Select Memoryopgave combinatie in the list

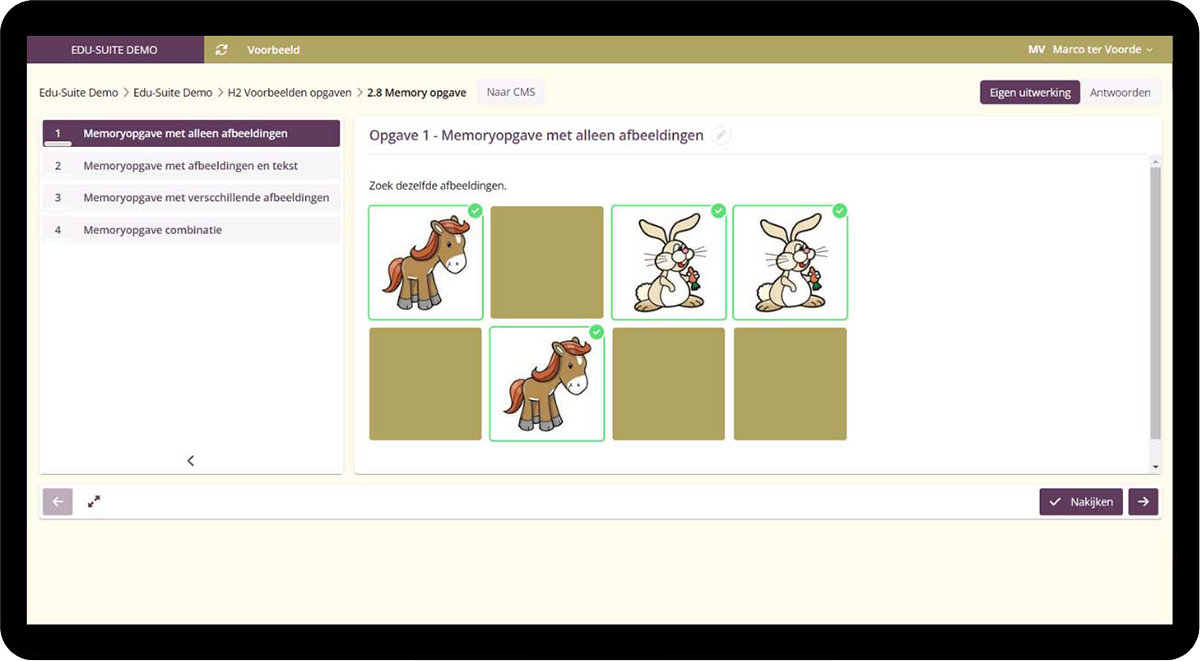(152, 230)
